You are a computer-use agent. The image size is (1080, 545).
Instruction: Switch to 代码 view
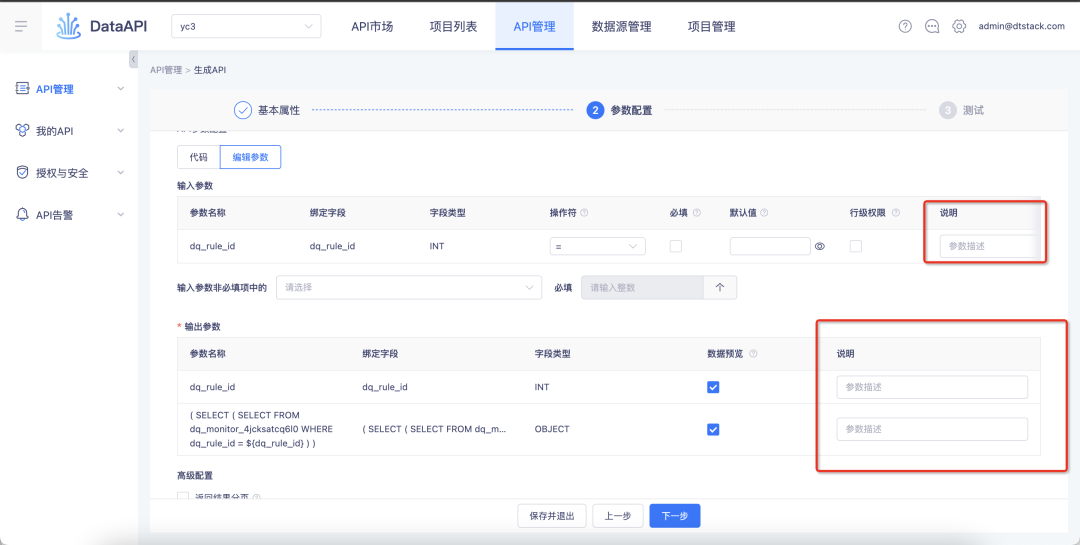point(198,157)
